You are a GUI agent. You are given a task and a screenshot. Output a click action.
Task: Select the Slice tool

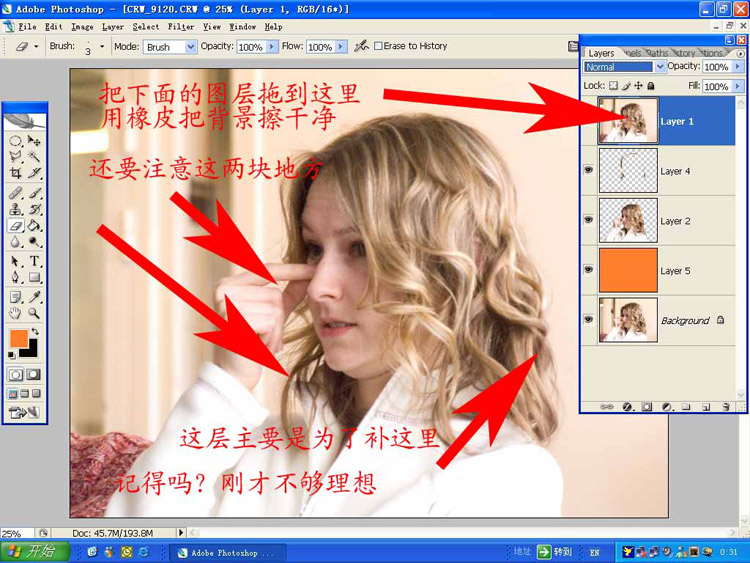point(34,173)
